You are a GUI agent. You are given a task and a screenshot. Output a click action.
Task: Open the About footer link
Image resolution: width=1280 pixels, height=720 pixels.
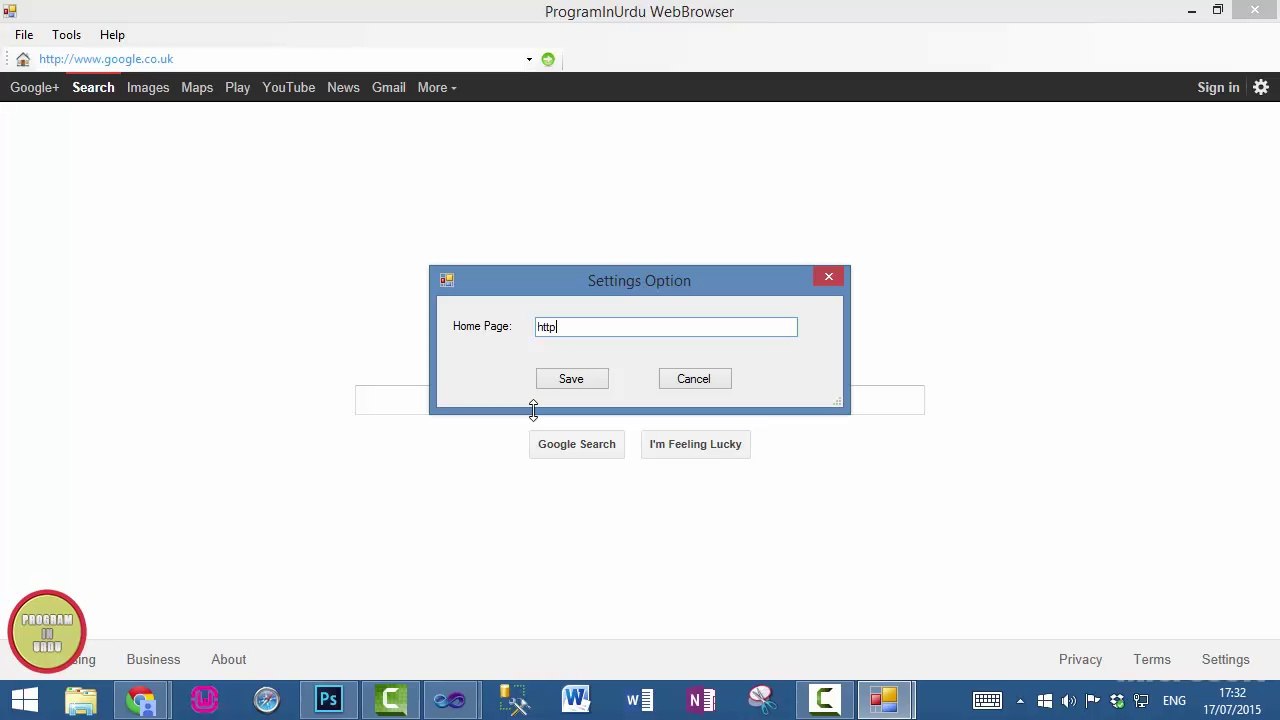tap(229, 660)
